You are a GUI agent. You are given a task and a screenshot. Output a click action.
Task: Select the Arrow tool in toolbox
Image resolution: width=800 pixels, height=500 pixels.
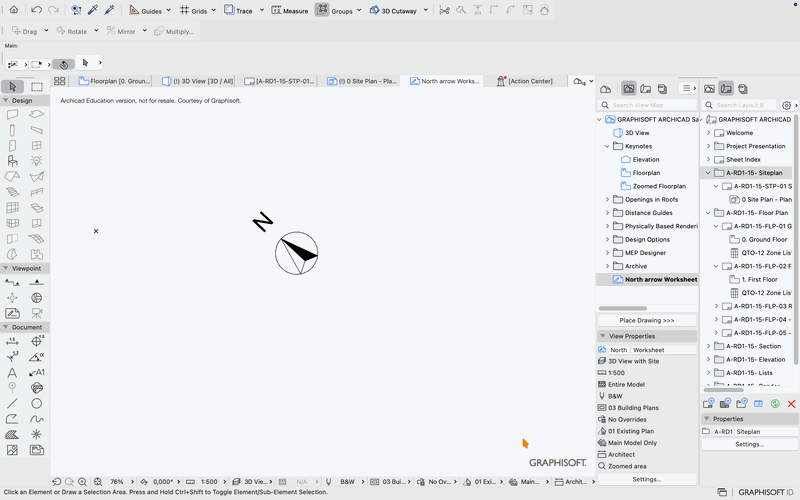pyautogui.click(x=13, y=86)
